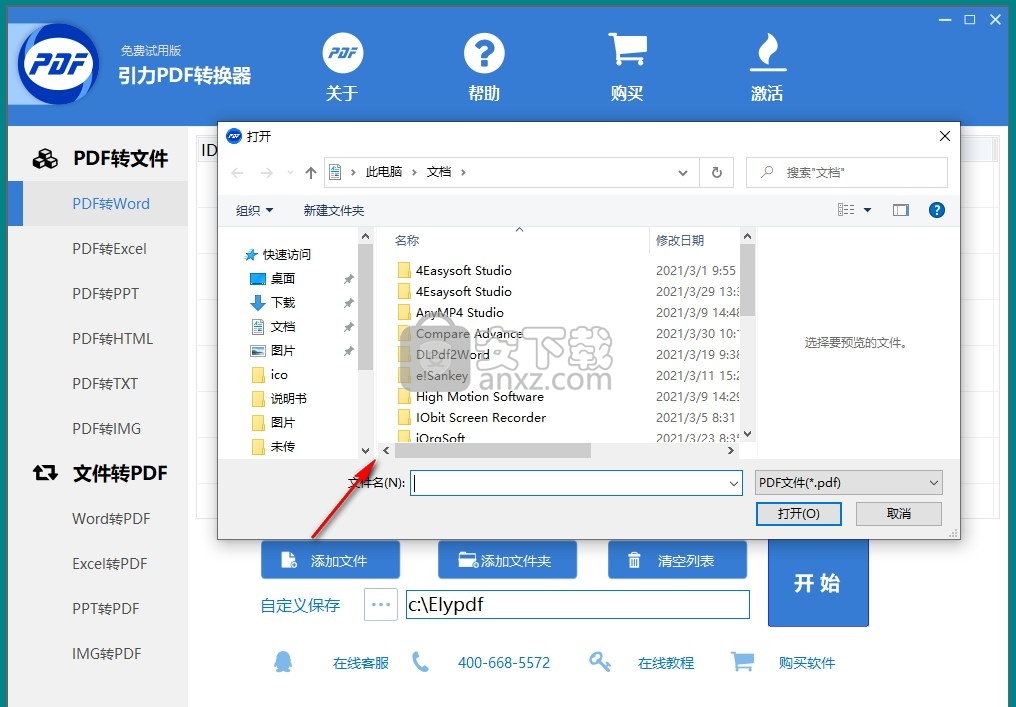Click the 添加文件夹 button

[507, 559]
